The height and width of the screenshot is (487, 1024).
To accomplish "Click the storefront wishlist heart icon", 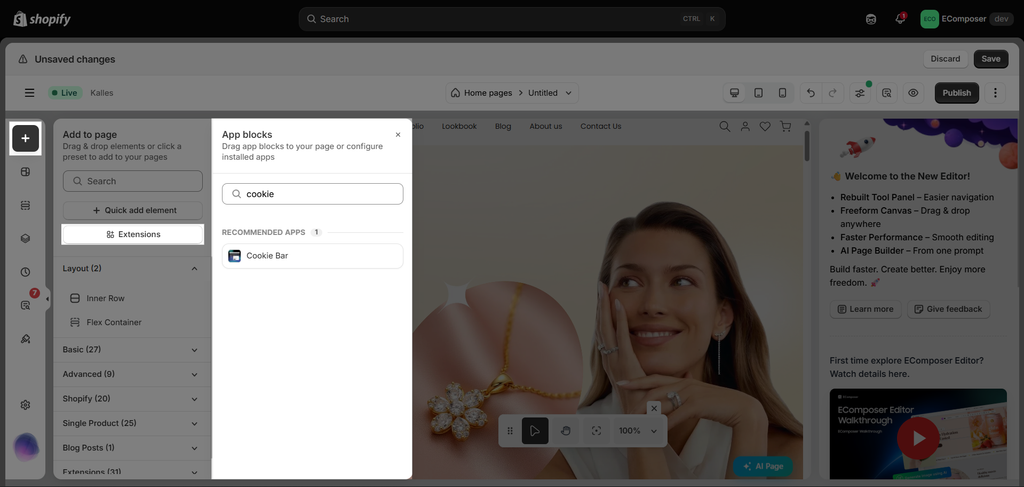I will (x=765, y=127).
